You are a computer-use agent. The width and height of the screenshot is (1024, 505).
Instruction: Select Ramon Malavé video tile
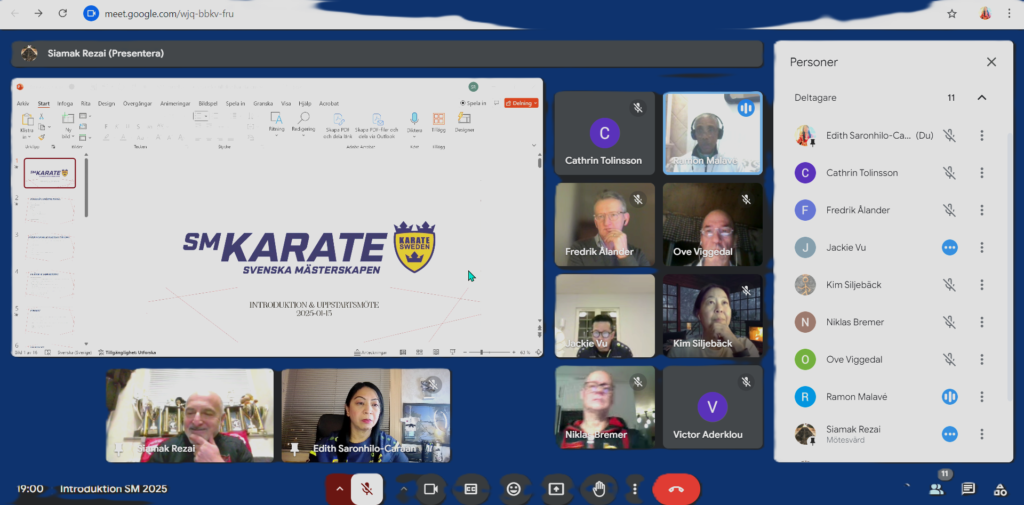tap(712, 133)
